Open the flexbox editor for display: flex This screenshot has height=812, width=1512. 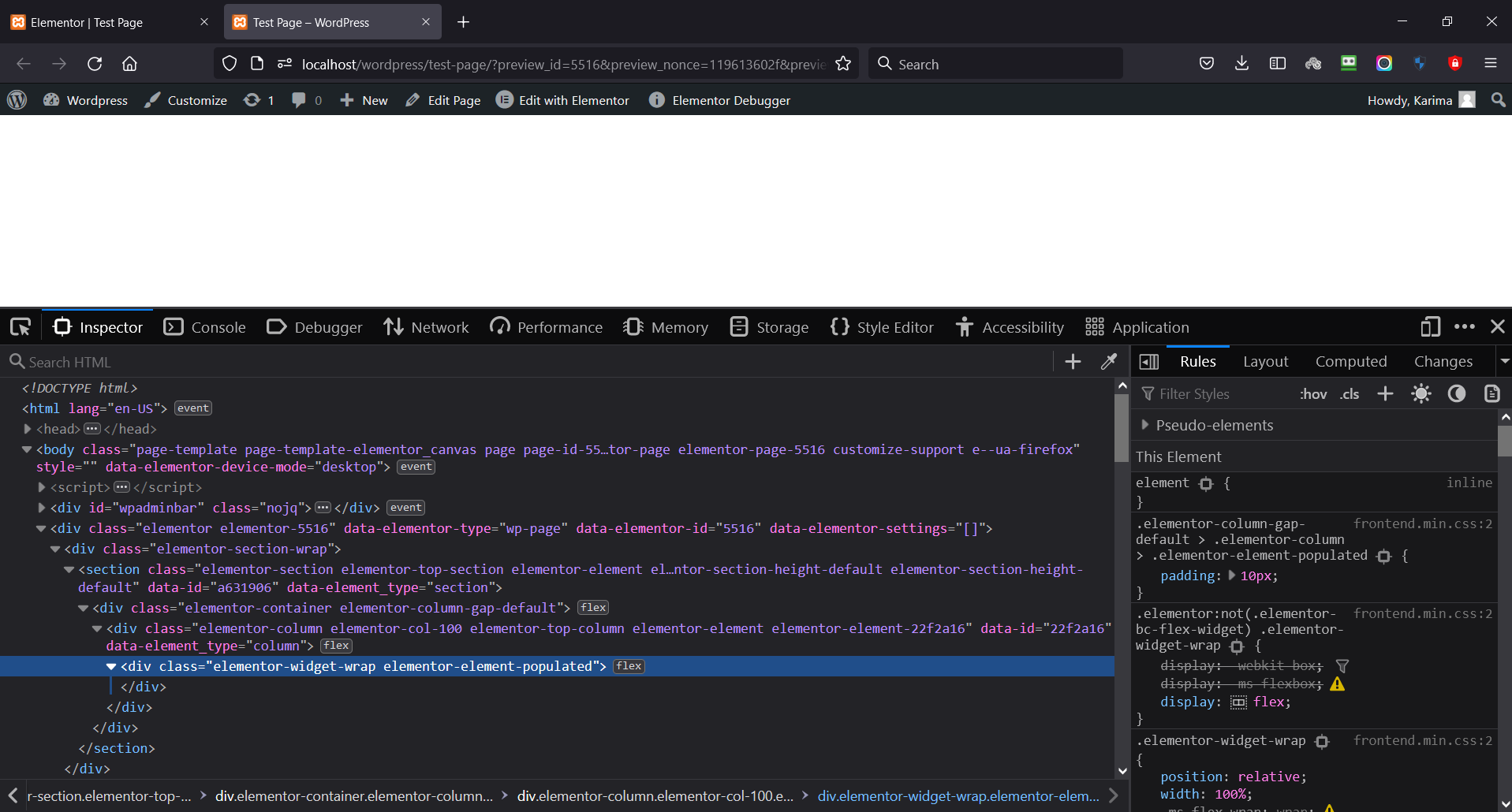point(1238,702)
